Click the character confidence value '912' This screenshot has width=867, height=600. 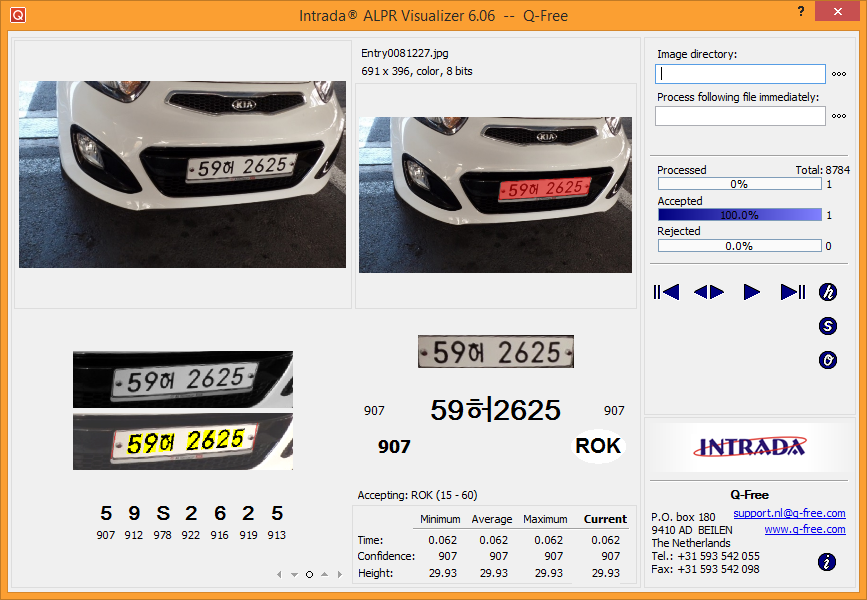pyautogui.click(x=134, y=535)
